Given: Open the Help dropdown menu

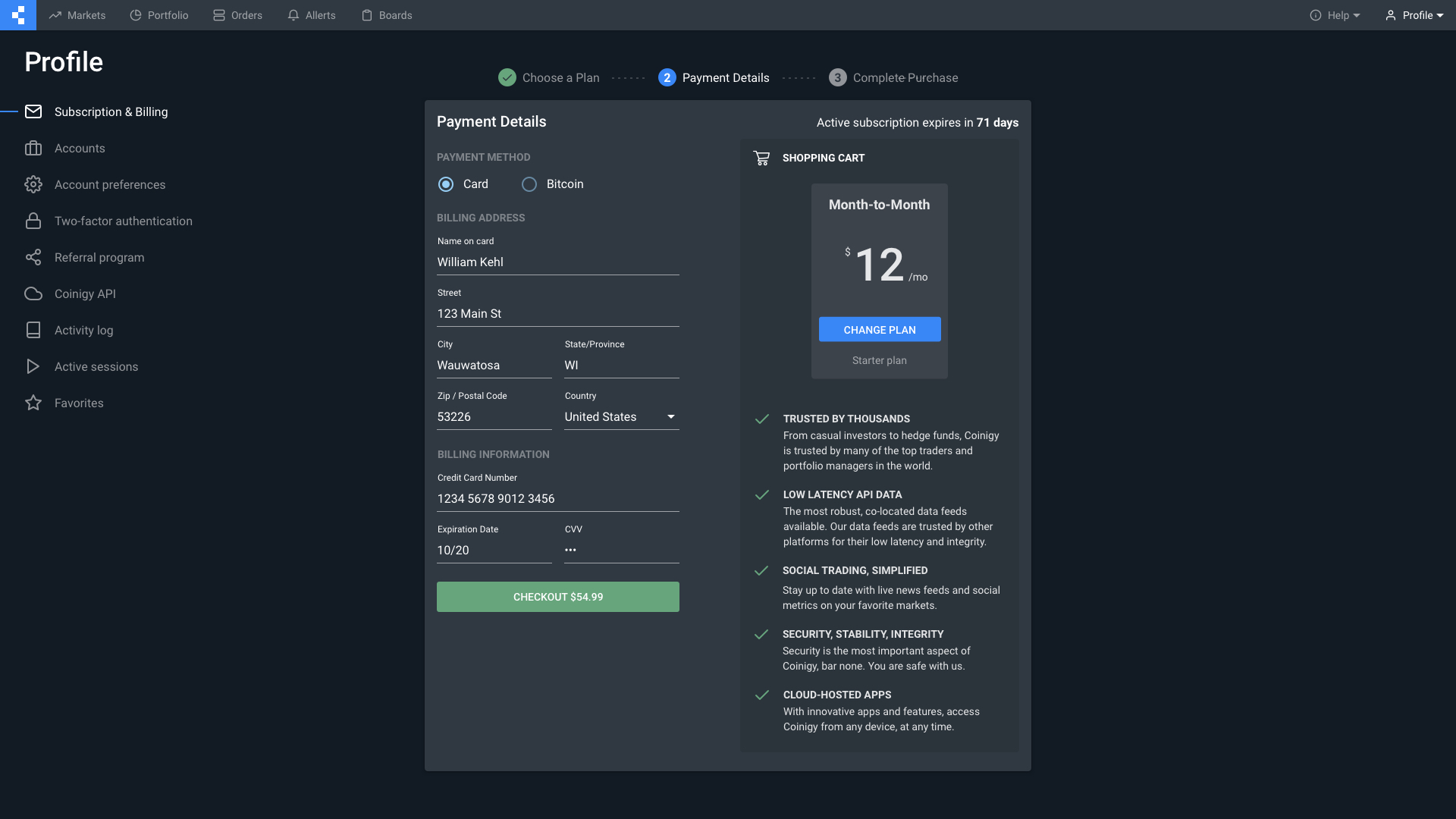Looking at the screenshot, I should pyautogui.click(x=1335, y=15).
